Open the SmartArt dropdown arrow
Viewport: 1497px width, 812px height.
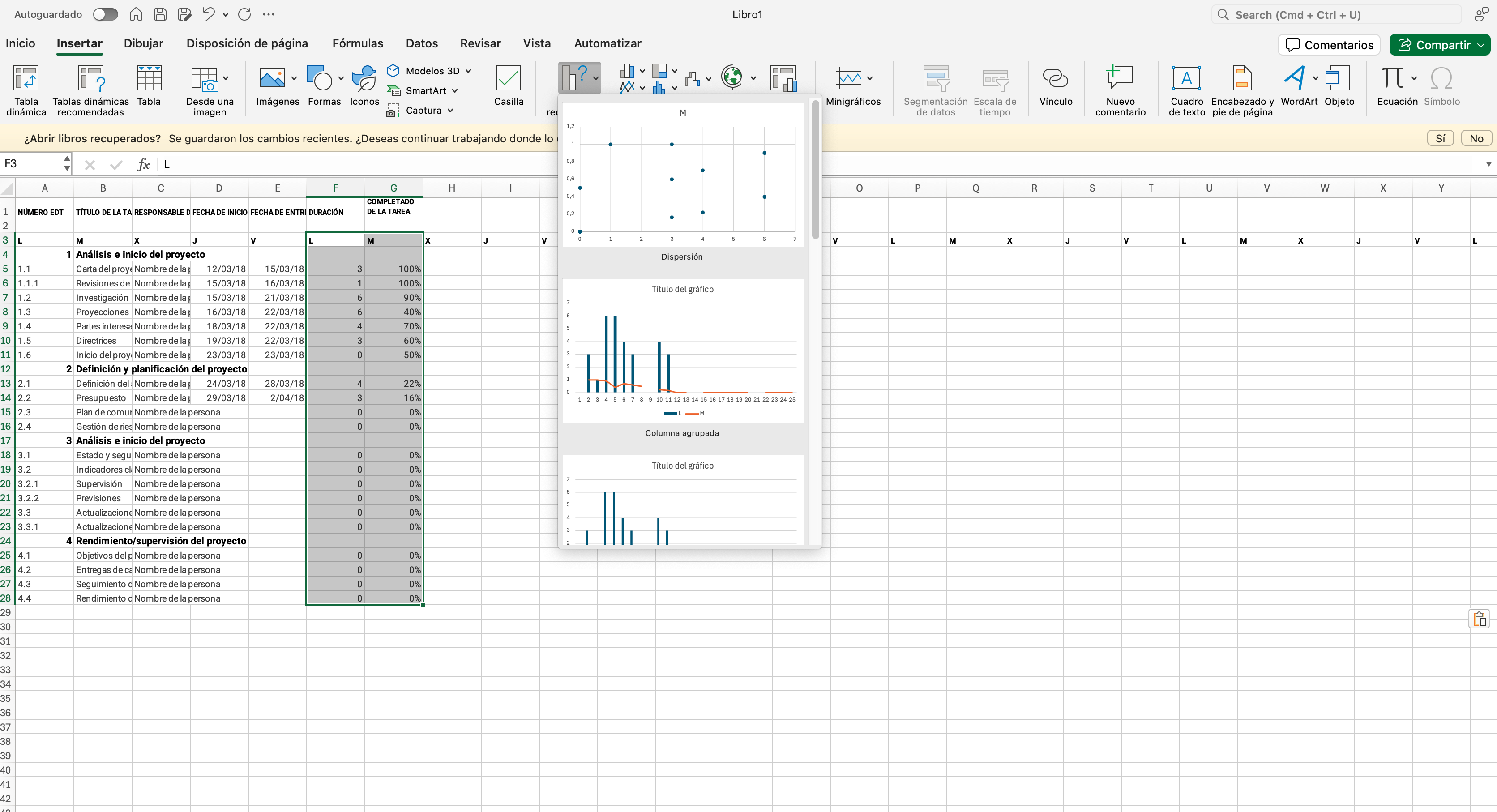(455, 91)
